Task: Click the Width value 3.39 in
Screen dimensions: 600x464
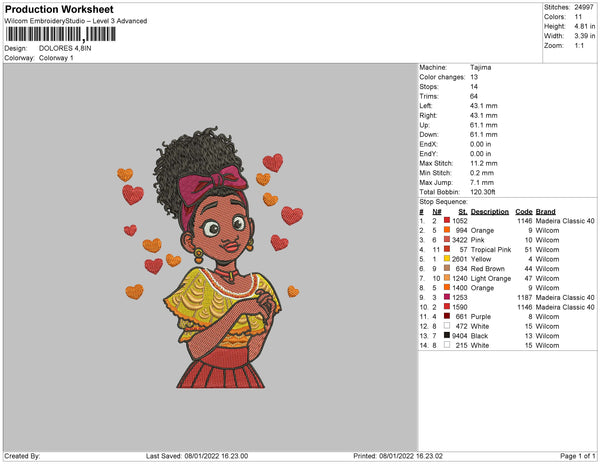Action: click(585, 36)
